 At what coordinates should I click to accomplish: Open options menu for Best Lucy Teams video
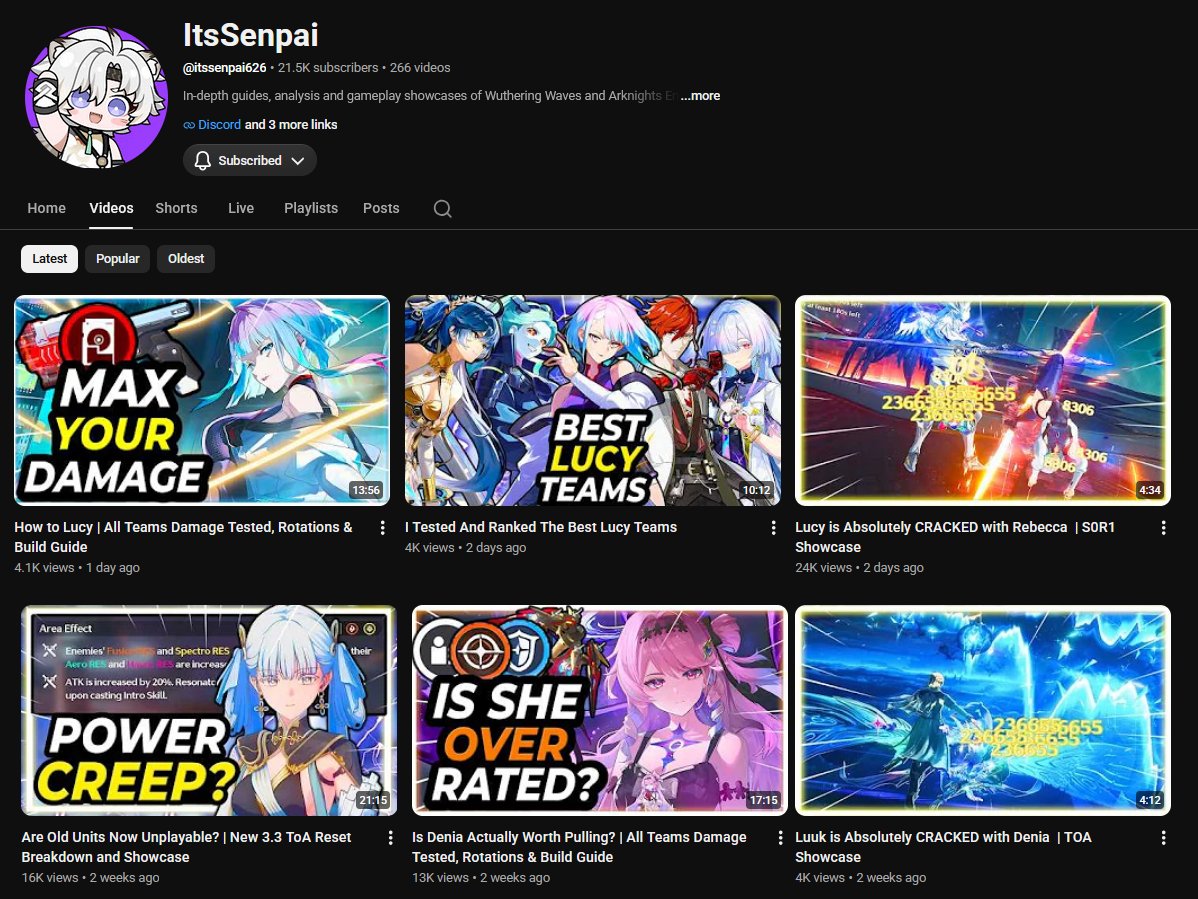773,528
